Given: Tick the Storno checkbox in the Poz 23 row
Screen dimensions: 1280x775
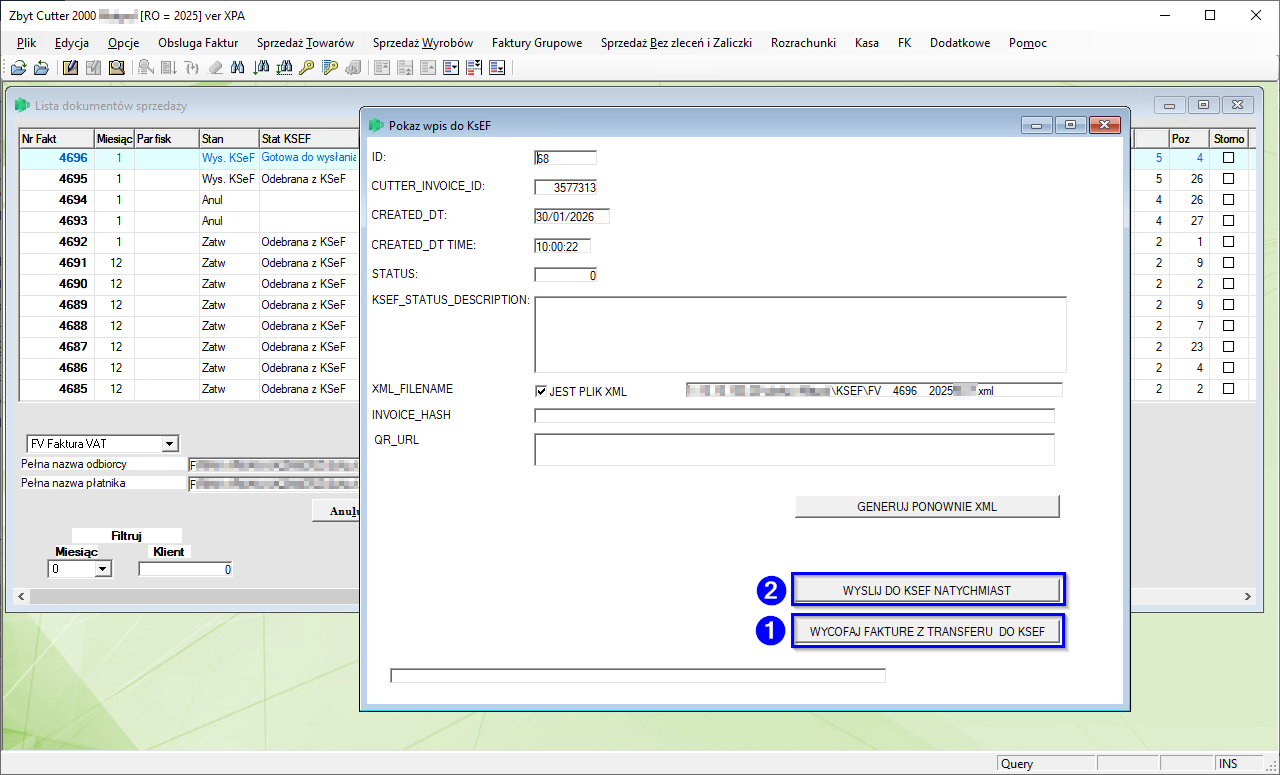Looking at the screenshot, I should click(1228, 347).
